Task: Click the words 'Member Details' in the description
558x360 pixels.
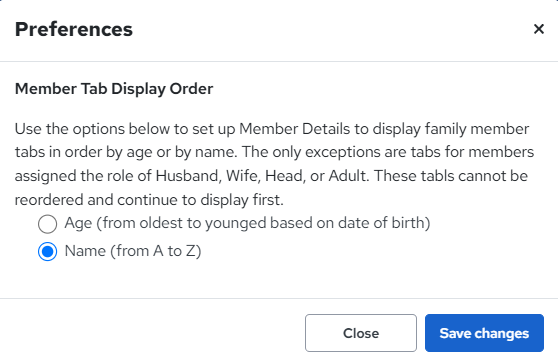Action: (295, 129)
